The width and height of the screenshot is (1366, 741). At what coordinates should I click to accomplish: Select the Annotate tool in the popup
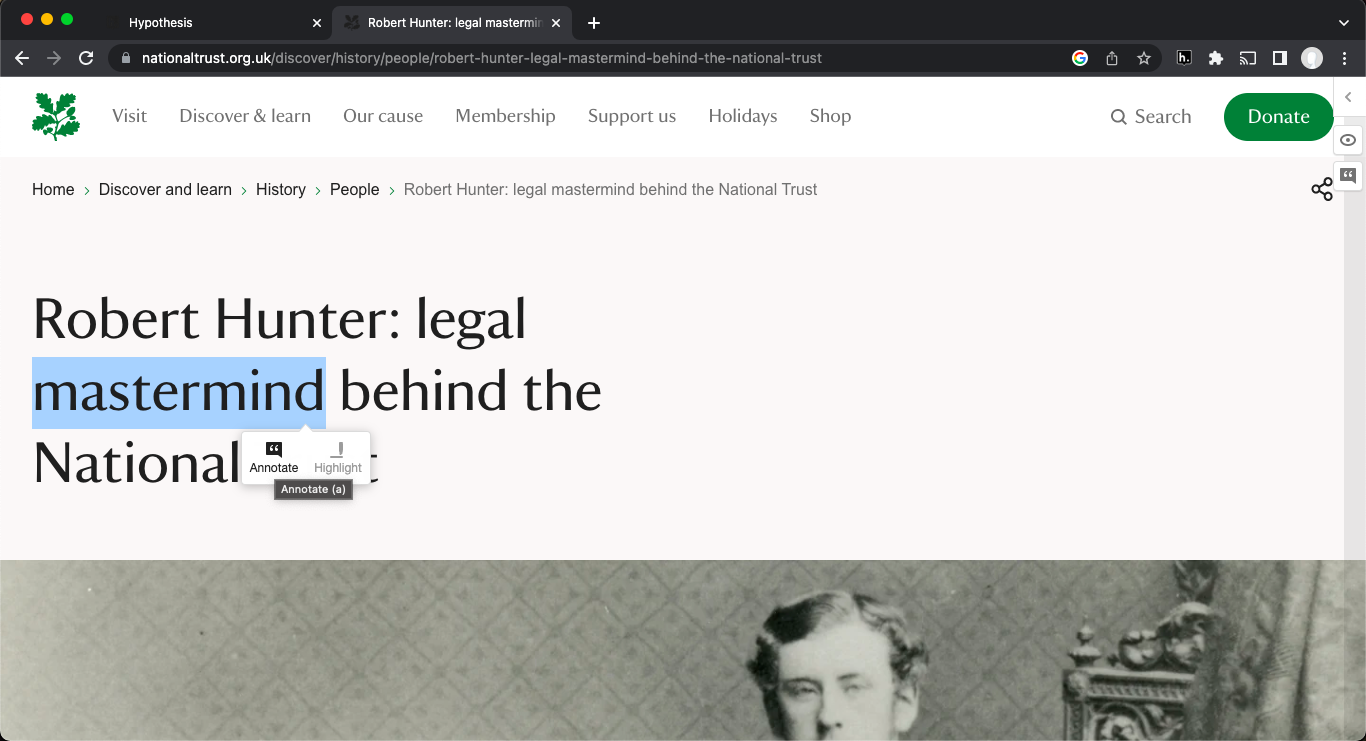pyautogui.click(x=273, y=458)
